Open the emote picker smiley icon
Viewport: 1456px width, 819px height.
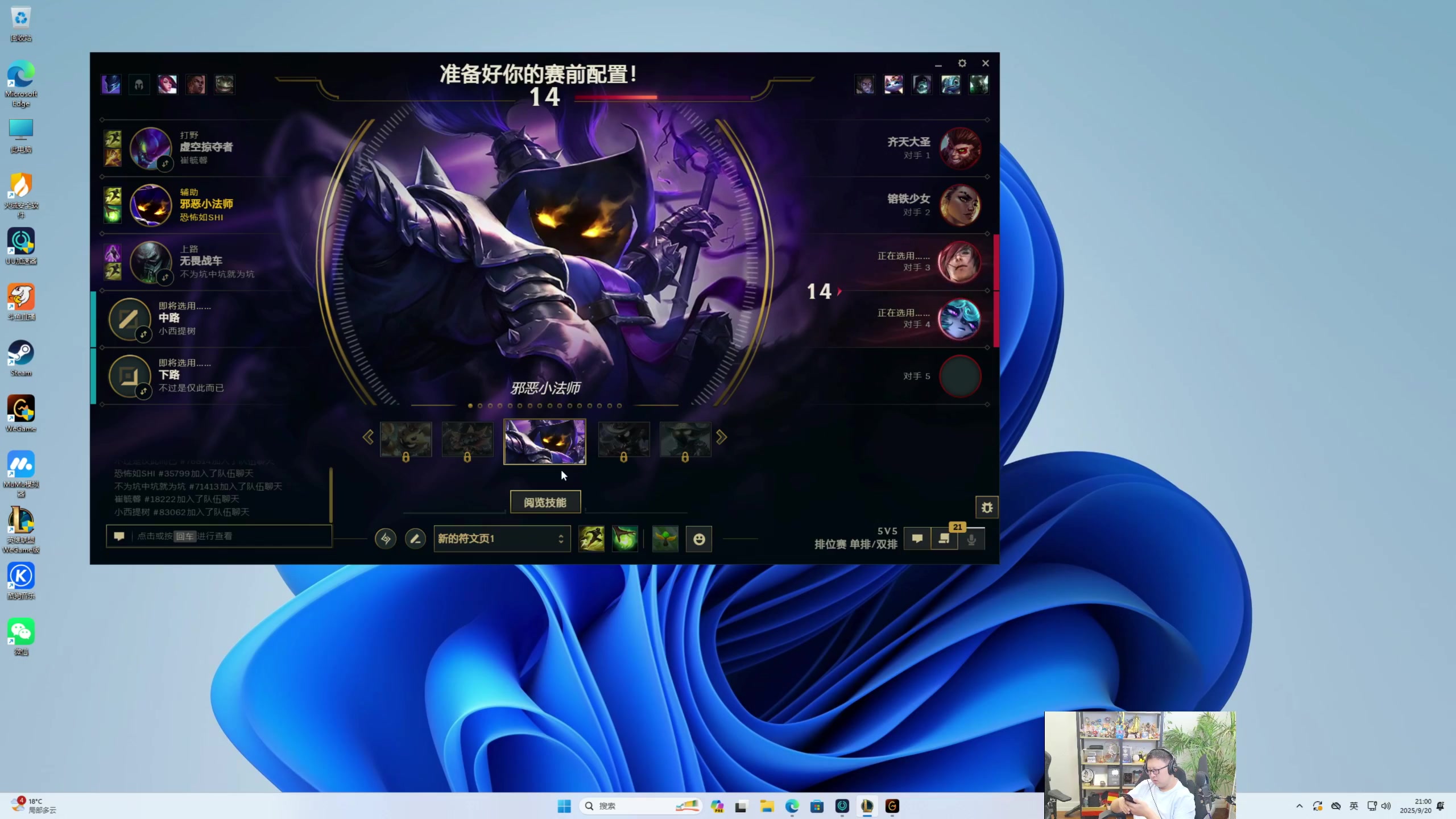point(699,539)
